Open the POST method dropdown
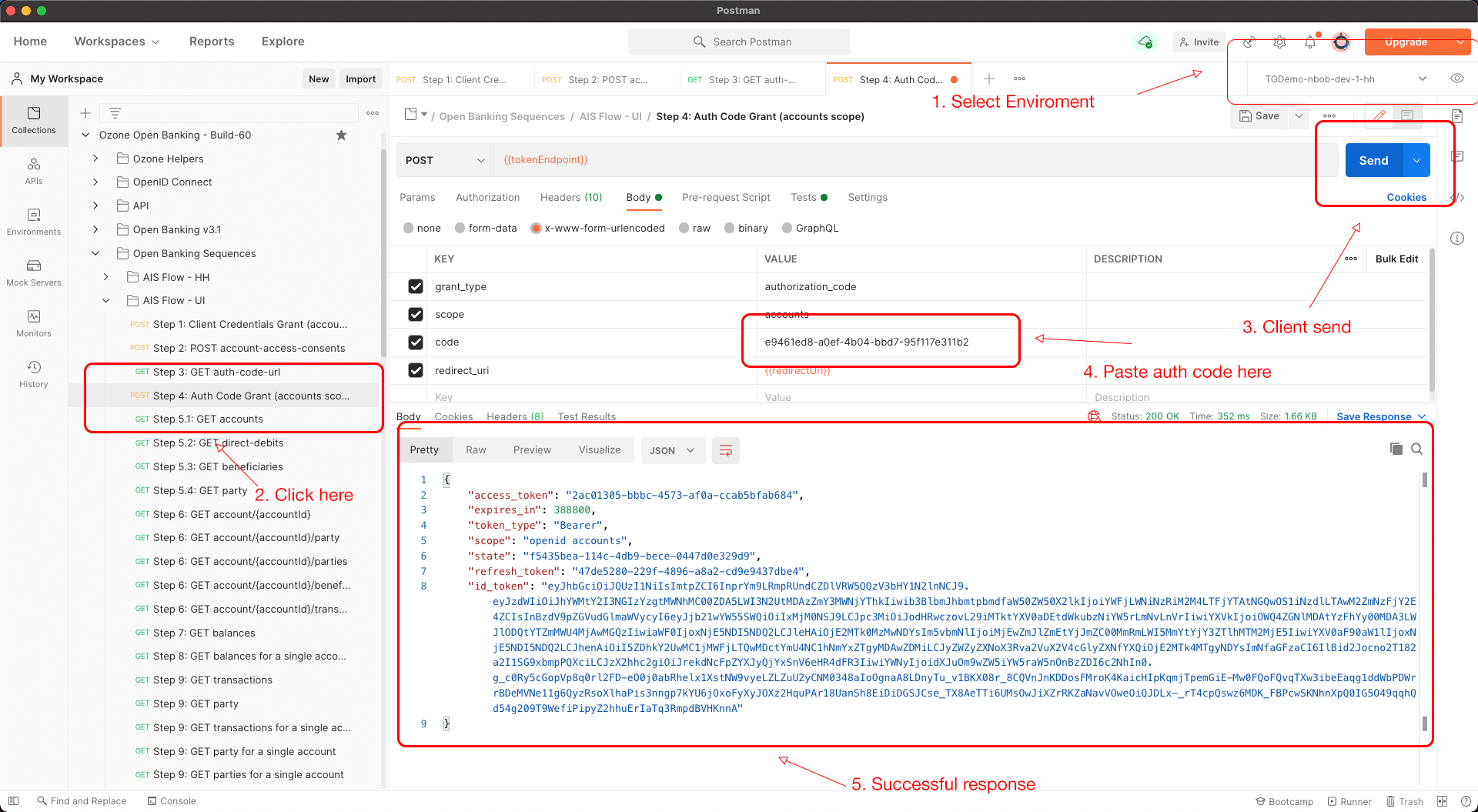The image size is (1478, 812). tap(445, 160)
